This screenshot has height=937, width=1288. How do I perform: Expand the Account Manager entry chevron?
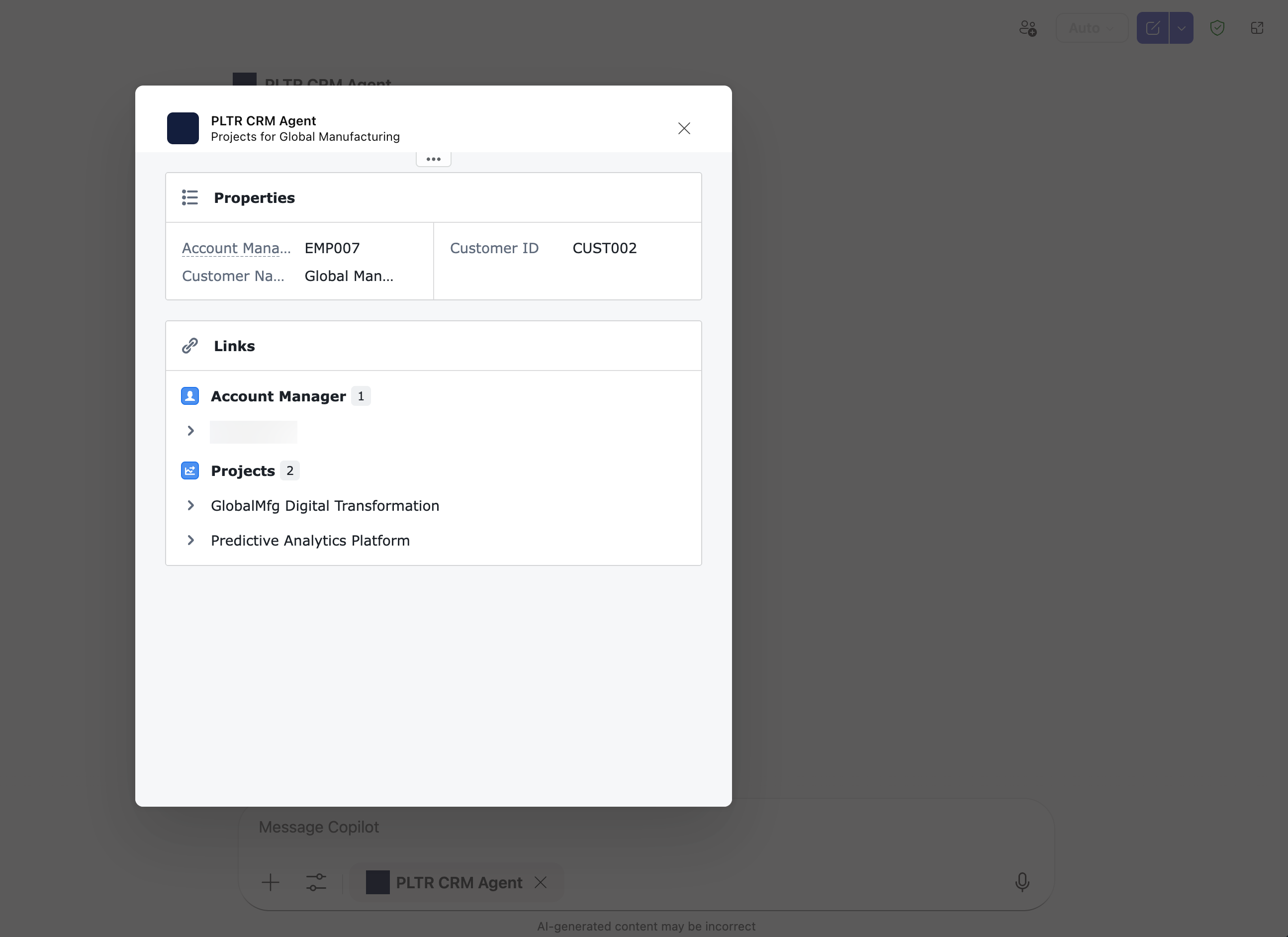click(x=191, y=431)
